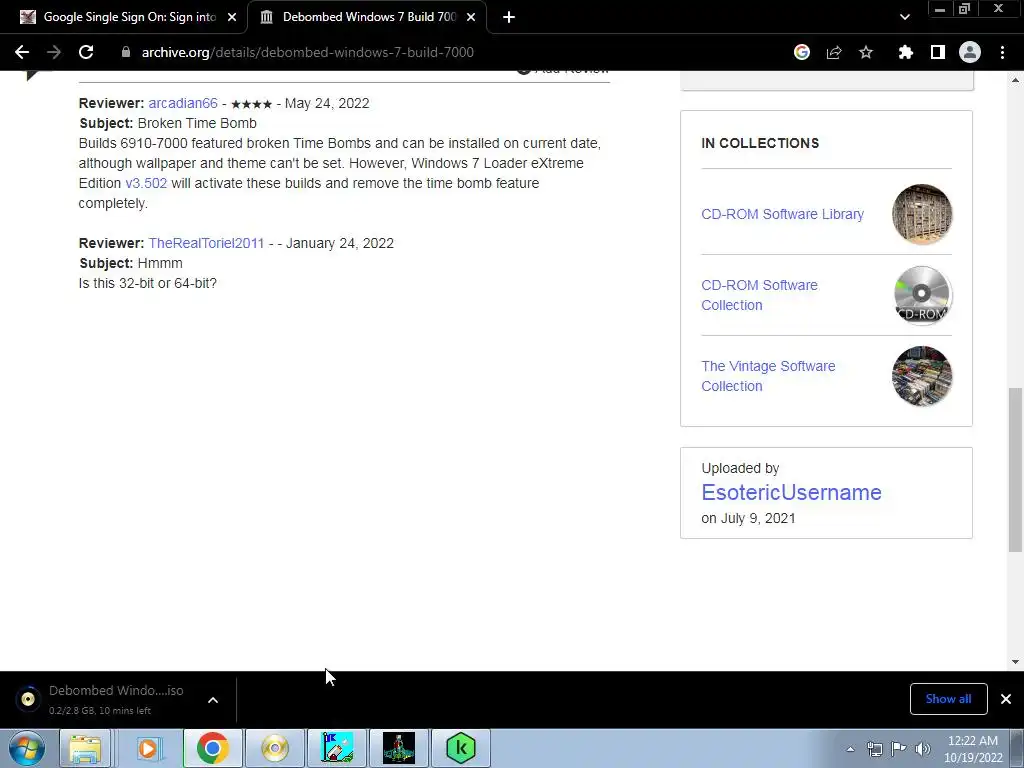This screenshot has height=768, width=1024.
Task: Select the "Is this 32-bit or 64-bit?" text
Action: (x=148, y=283)
